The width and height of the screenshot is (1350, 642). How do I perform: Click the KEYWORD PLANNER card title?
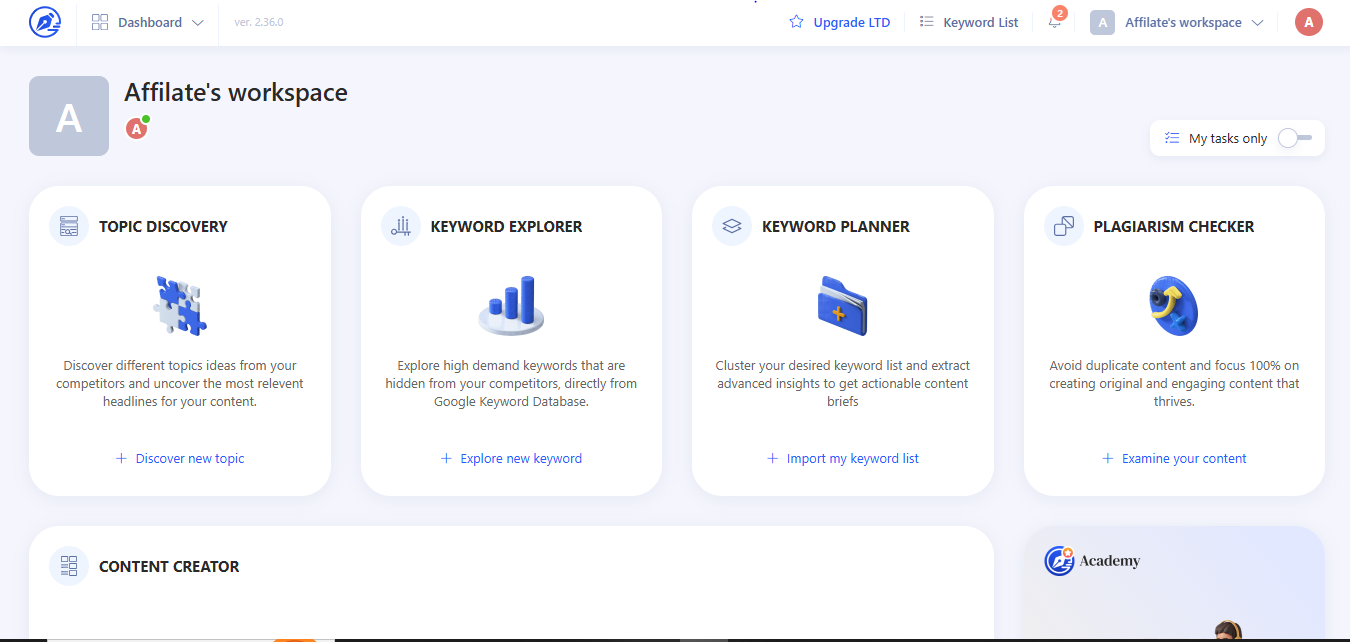pos(836,226)
